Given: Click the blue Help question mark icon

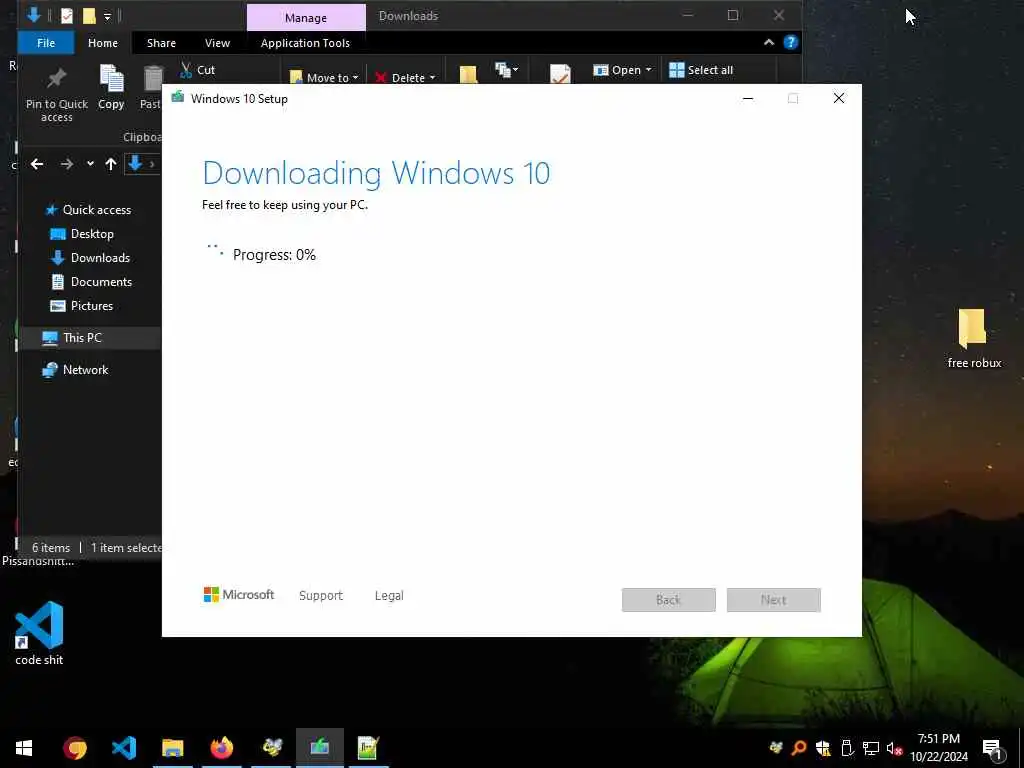Looking at the screenshot, I should click(790, 42).
